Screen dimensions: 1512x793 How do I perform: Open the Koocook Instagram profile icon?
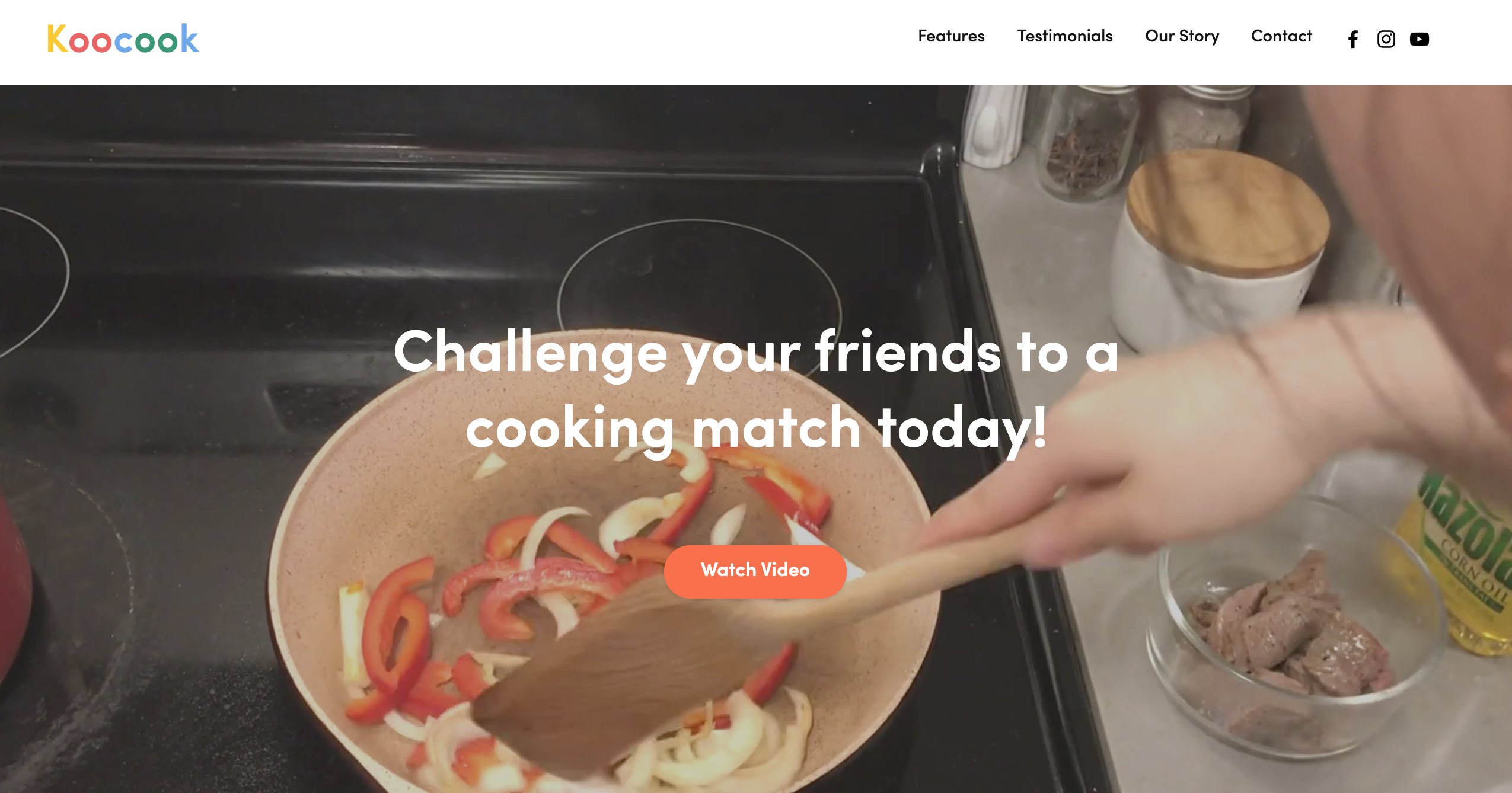point(1386,39)
